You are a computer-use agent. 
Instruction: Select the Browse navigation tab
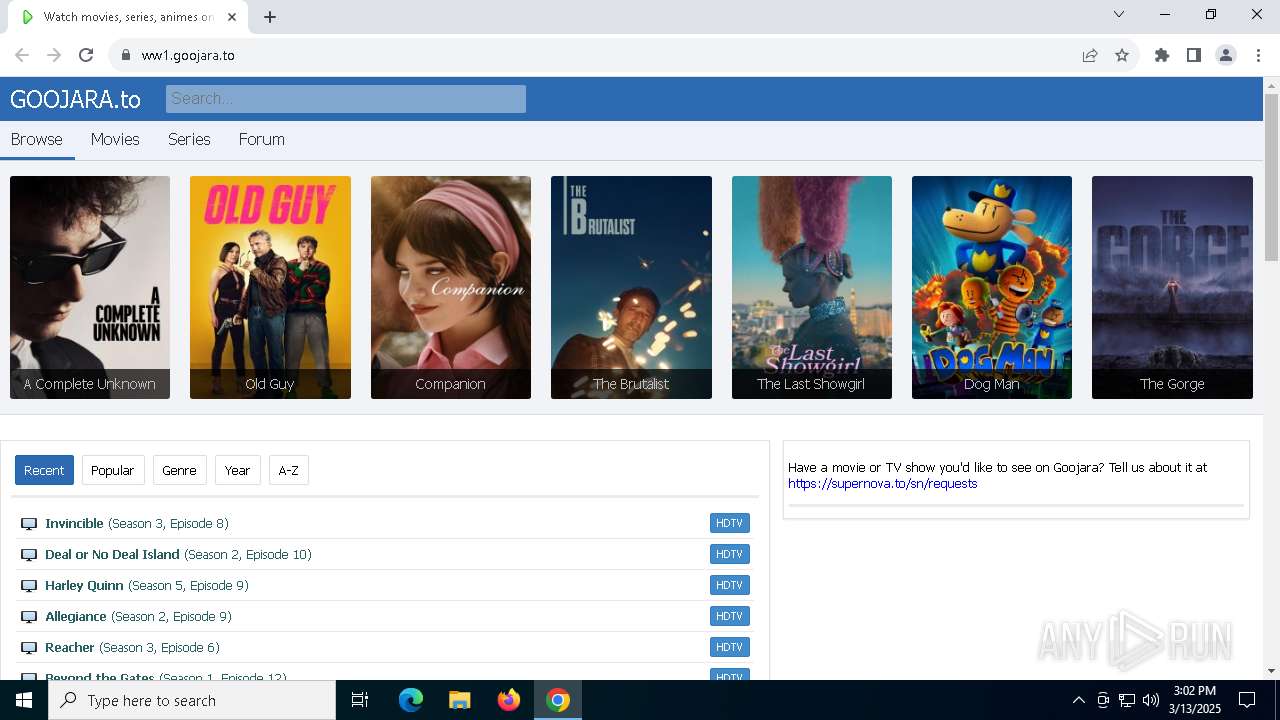37,140
